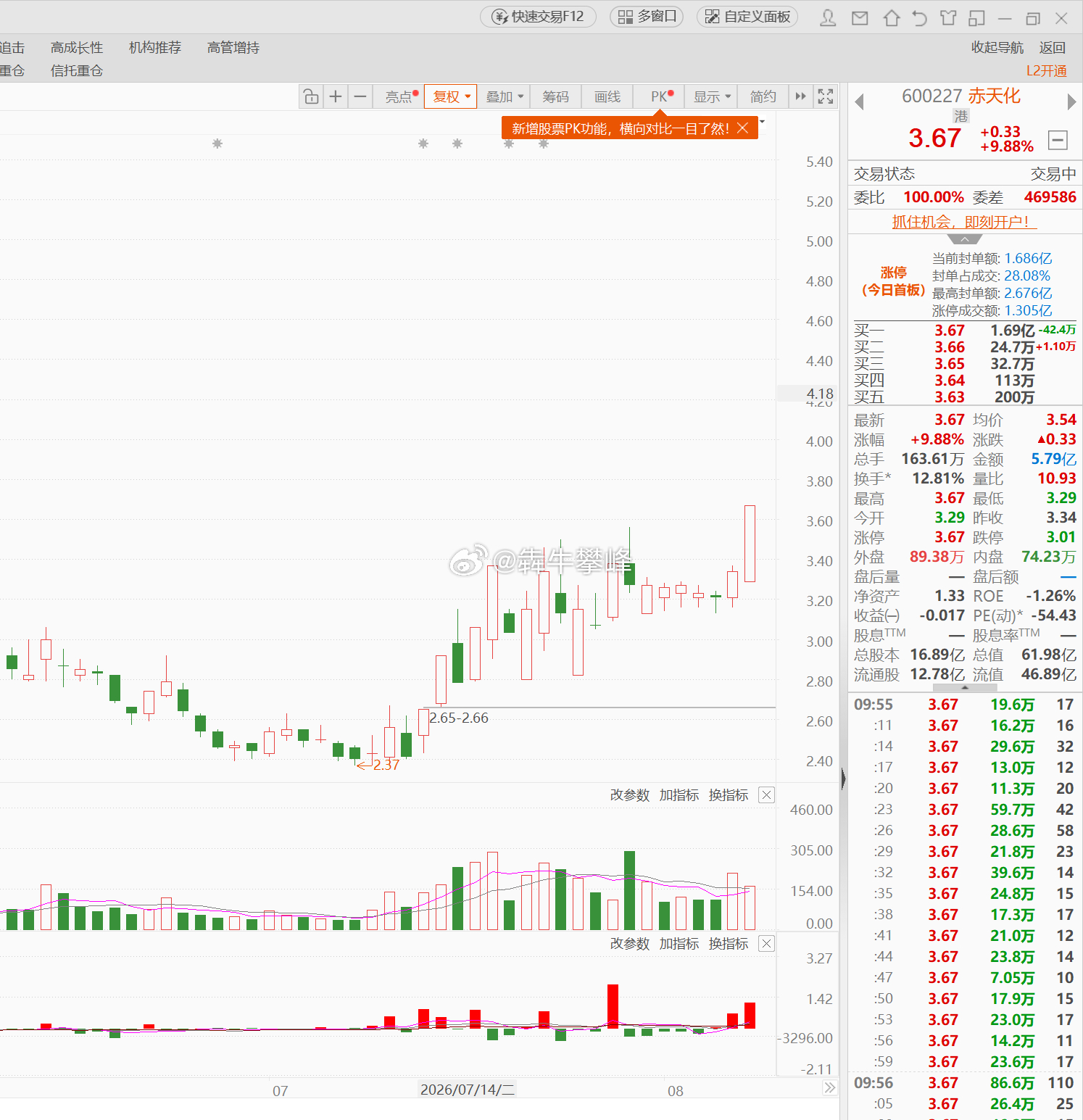
Task: Close the volume indicator pane
Action: click(x=766, y=795)
